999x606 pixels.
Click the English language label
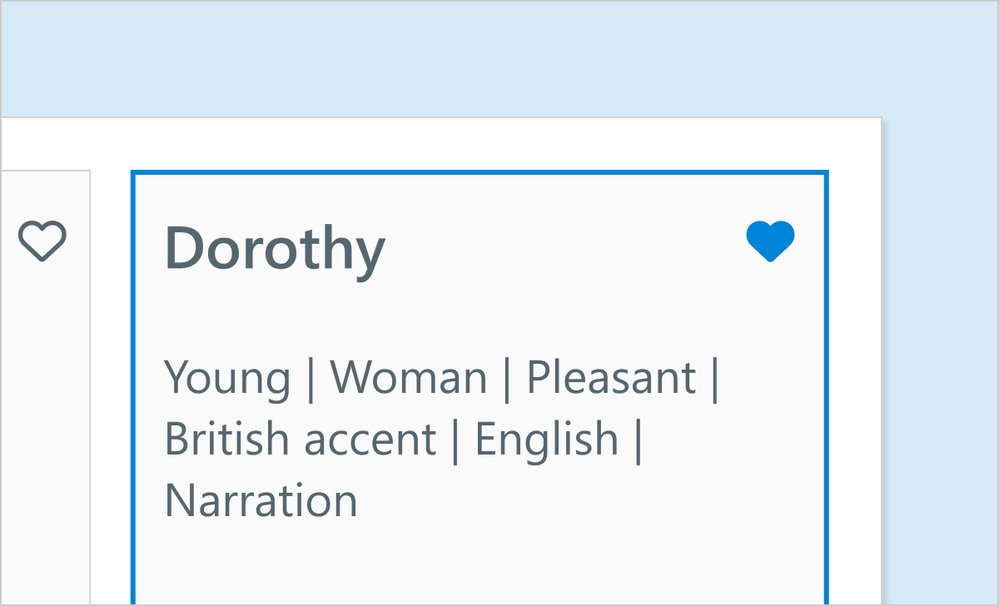pyautogui.click(x=546, y=439)
